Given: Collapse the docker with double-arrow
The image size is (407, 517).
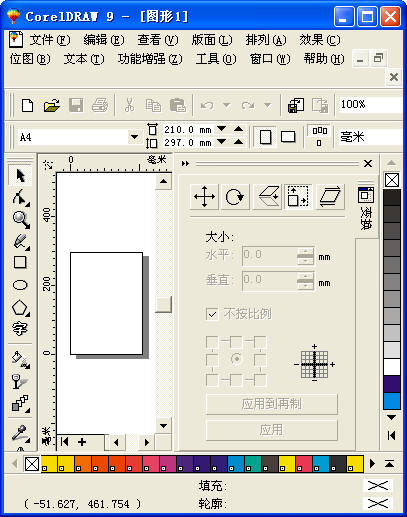Looking at the screenshot, I should click(186, 164).
